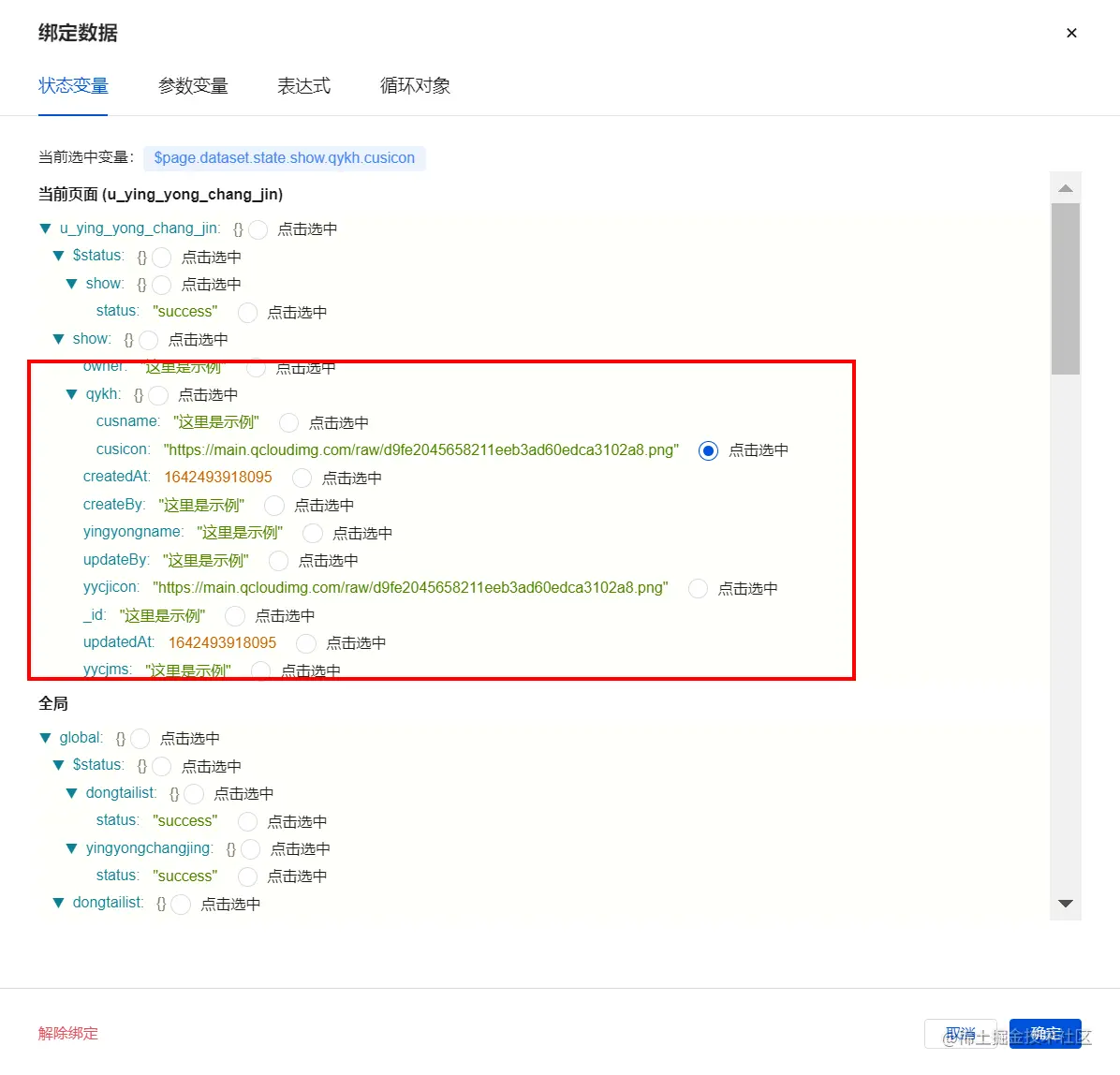This screenshot has width=1120, height=1075.
Task: Collapse the show node under page $status
Action: 71,284
